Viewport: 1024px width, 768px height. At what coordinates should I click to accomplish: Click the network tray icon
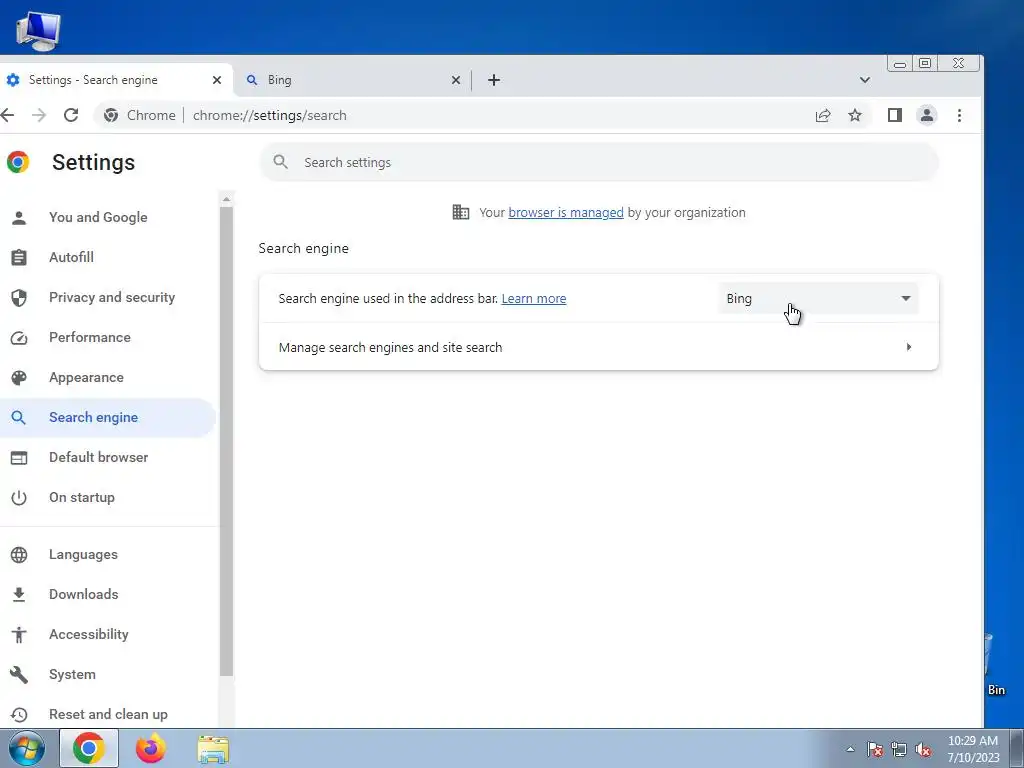[x=899, y=750]
